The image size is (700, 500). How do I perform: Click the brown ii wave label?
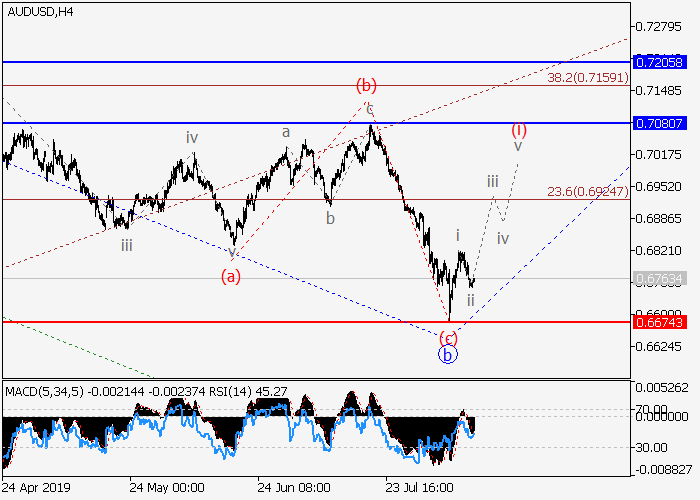[x=471, y=298]
